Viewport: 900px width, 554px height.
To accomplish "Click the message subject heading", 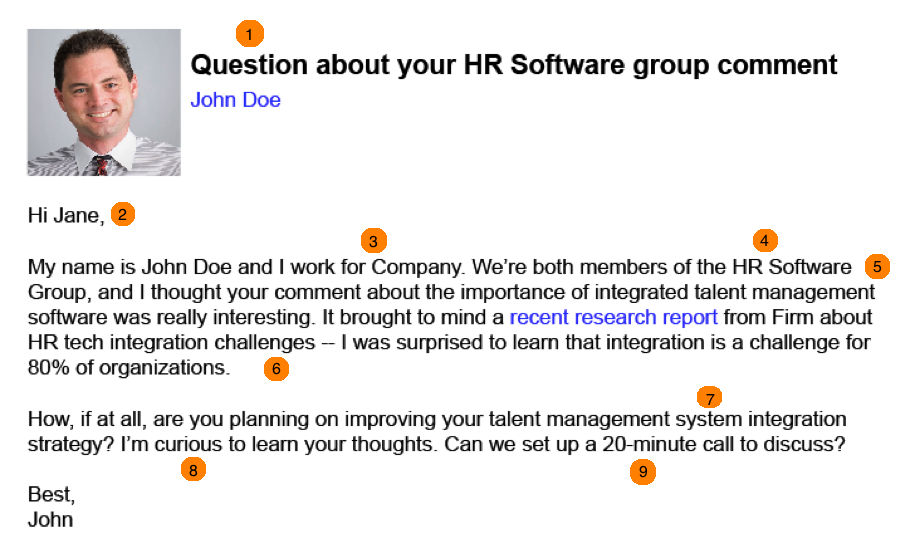I will [x=514, y=65].
